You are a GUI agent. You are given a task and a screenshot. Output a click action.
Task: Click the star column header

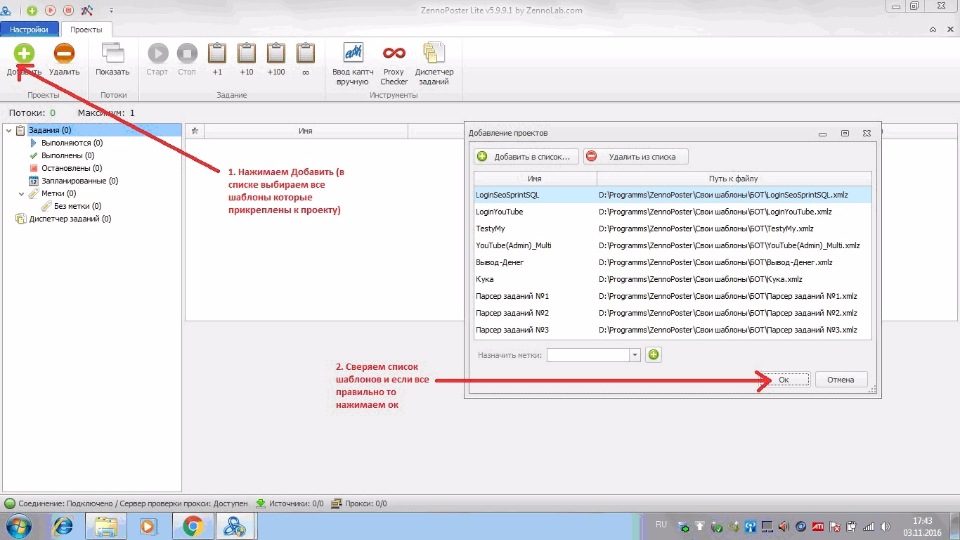[x=195, y=130]
